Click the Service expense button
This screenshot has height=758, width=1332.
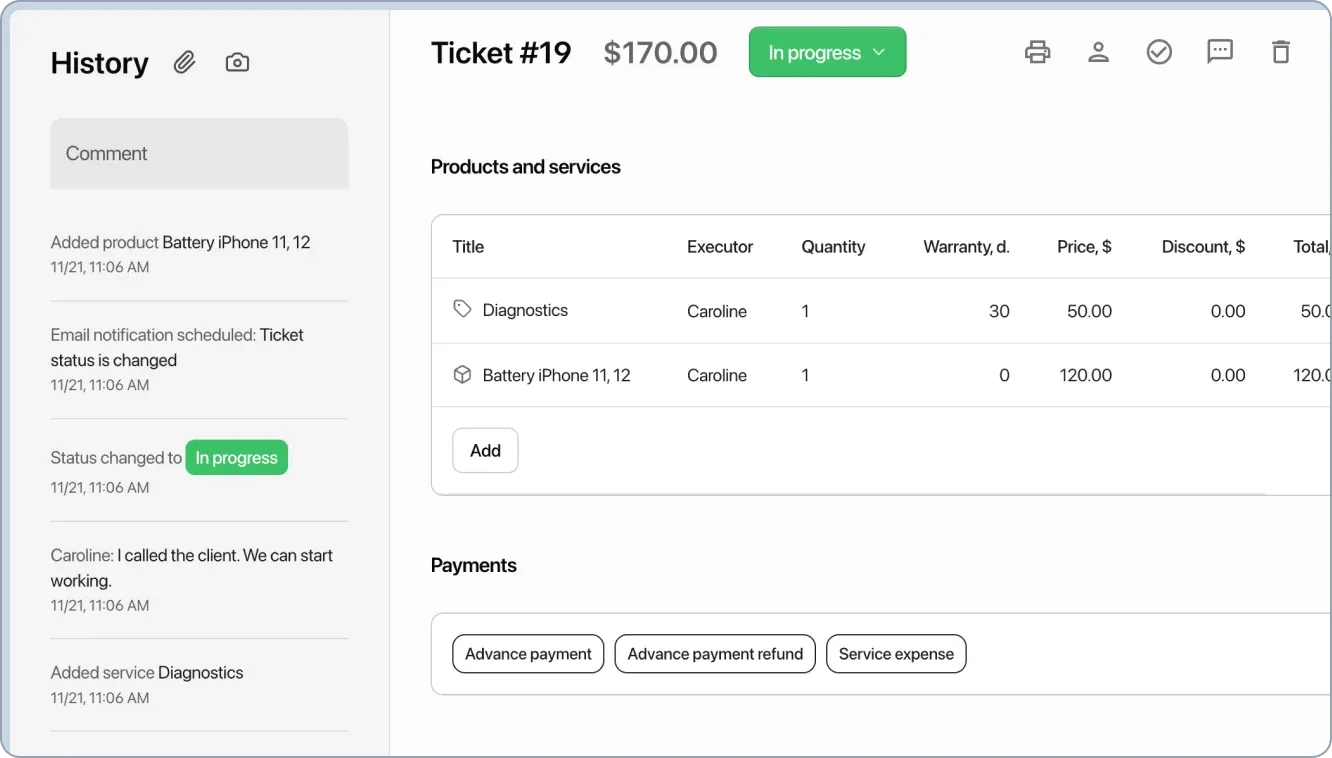895,653
